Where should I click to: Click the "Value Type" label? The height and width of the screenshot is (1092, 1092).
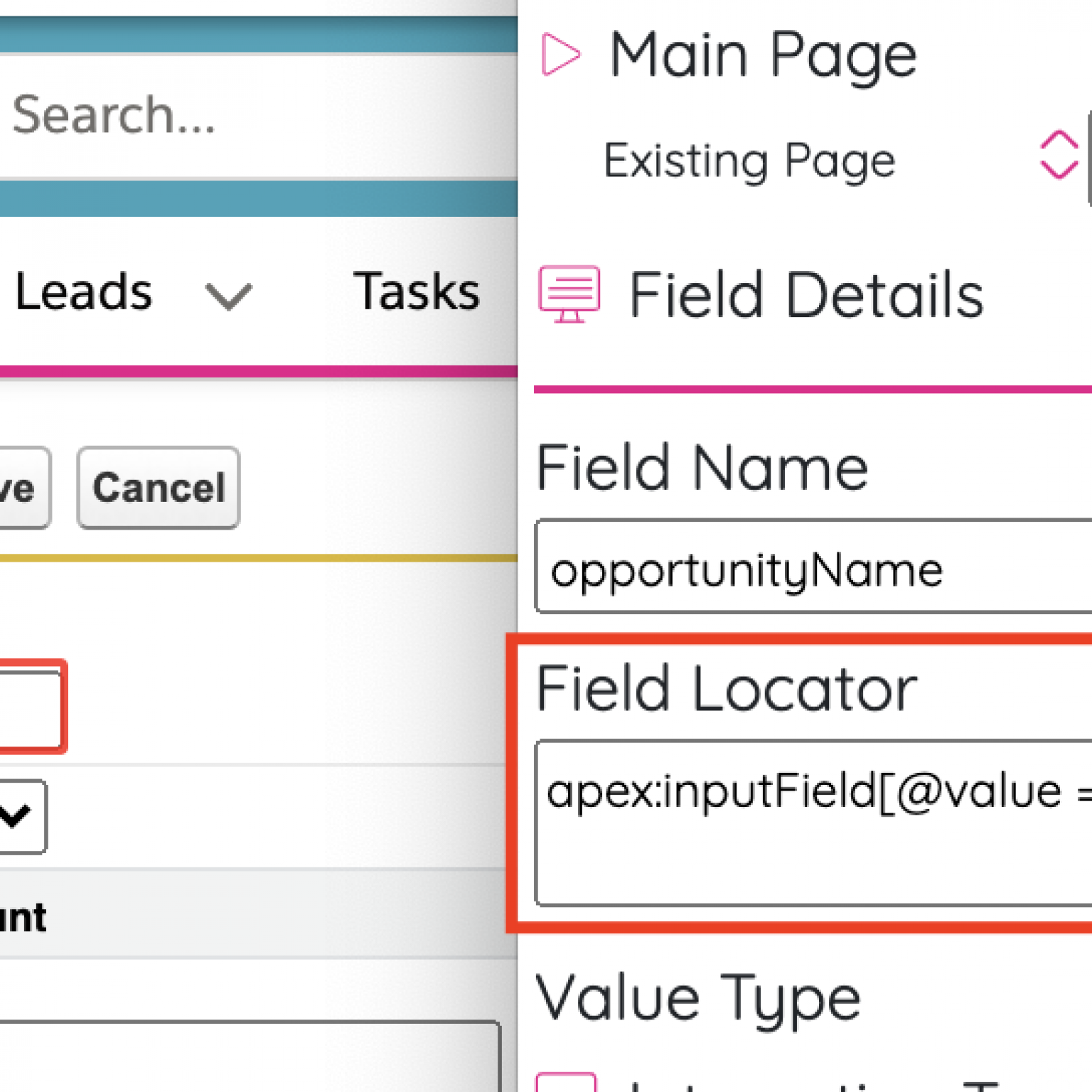pos(698,1000)
